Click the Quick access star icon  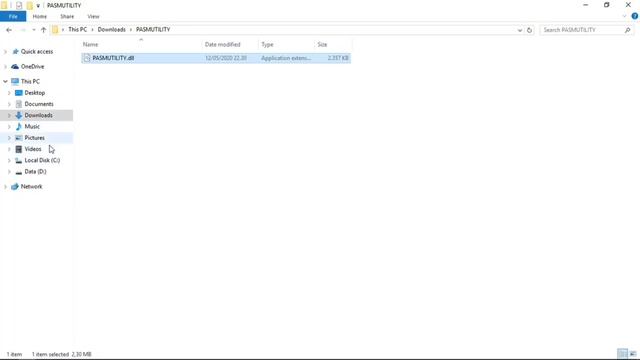(15, 51)
